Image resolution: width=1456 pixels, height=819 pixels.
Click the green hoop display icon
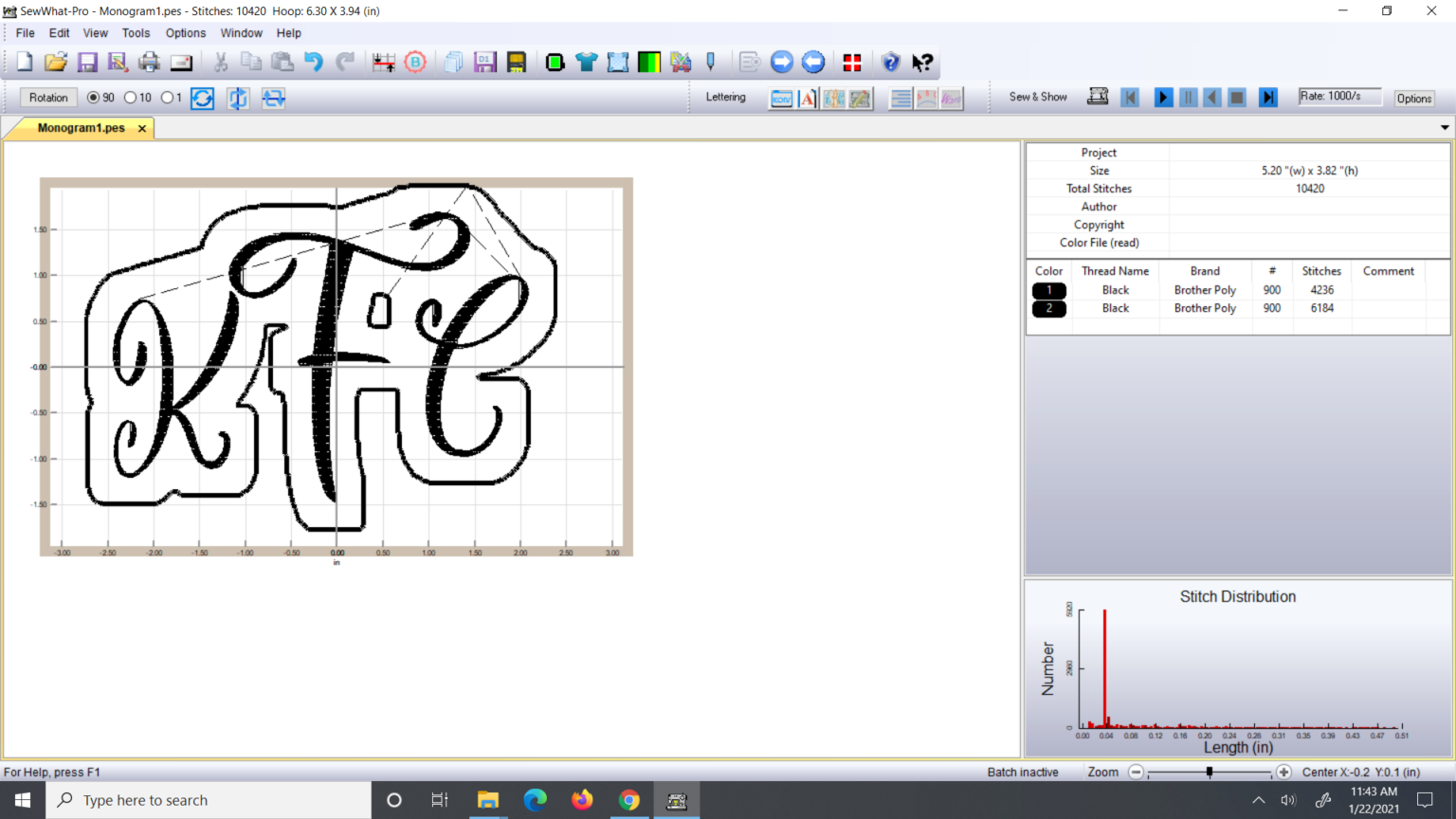(555, 63)
